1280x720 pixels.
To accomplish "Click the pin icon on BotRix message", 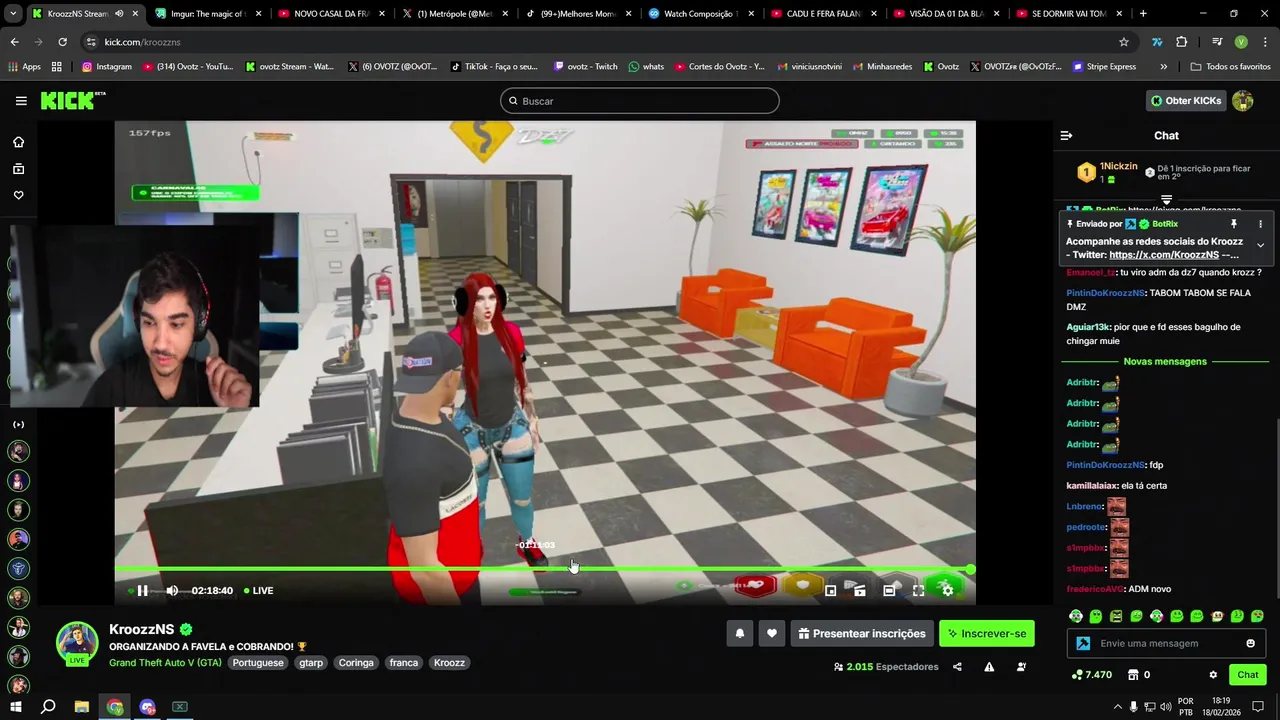I will (x=1234, y=224).
